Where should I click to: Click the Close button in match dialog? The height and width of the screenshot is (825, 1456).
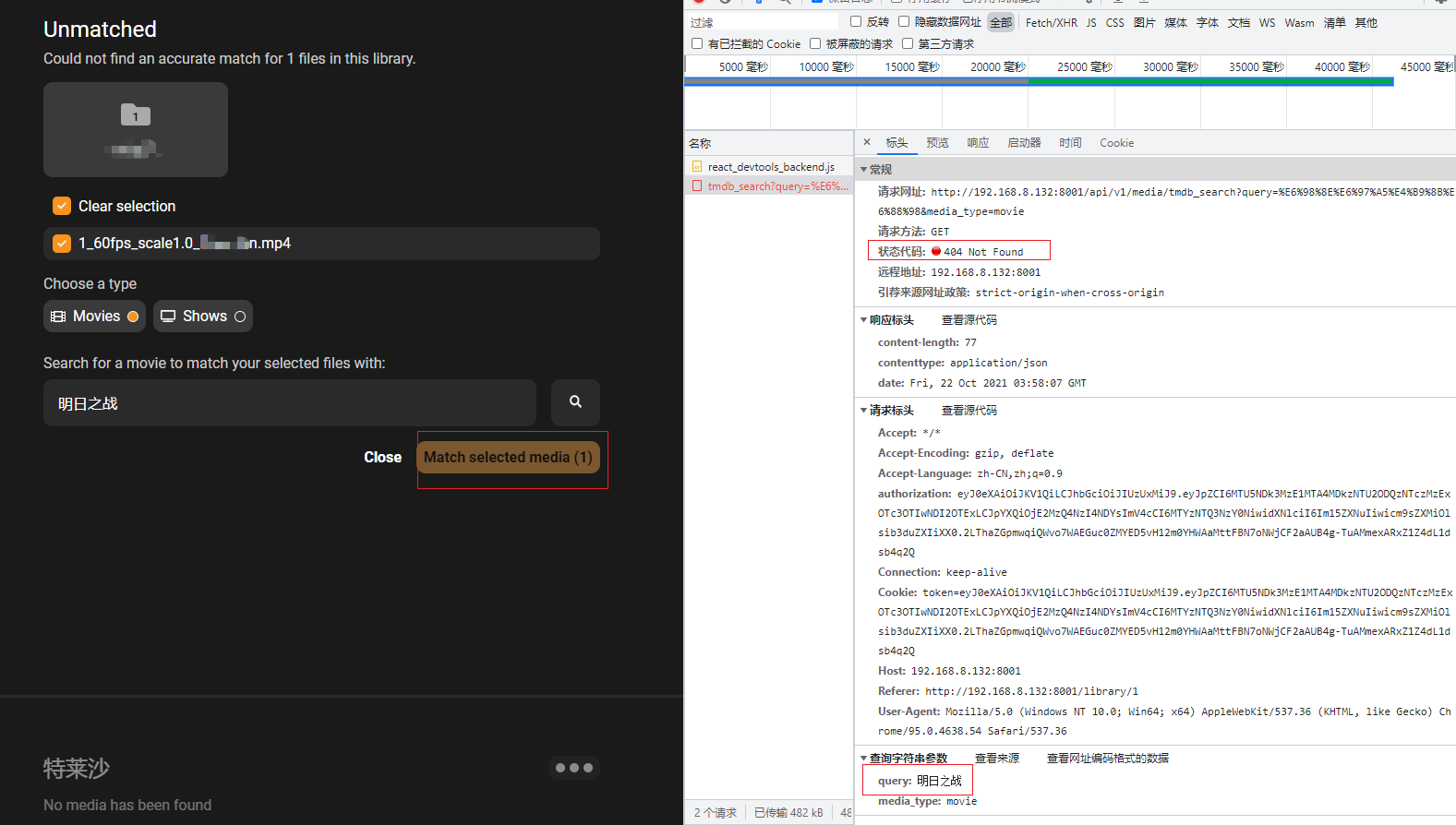(x=382, y=457)
